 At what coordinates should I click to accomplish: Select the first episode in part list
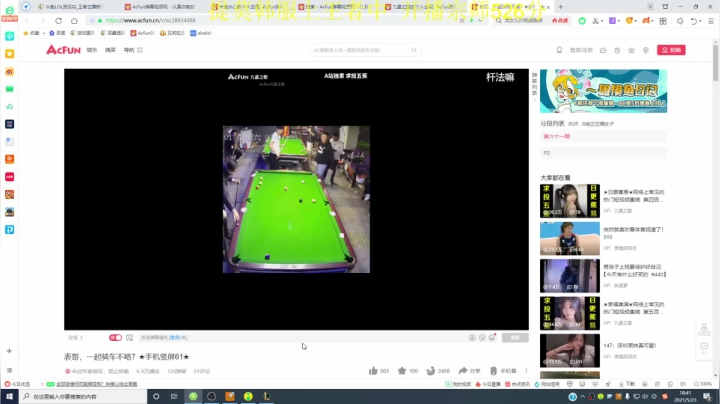pos(603,136)
